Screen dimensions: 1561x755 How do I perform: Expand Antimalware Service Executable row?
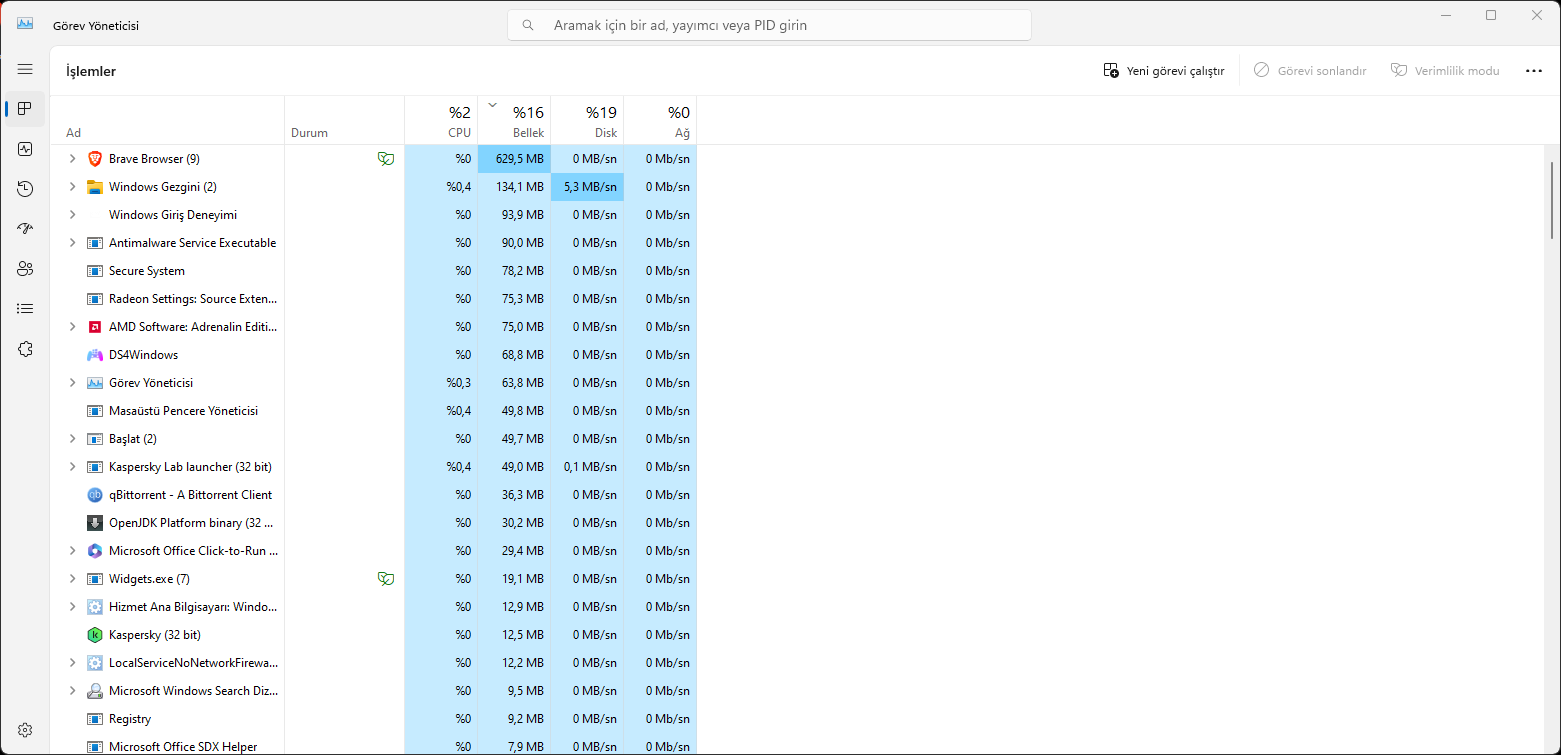coord(72,242)
